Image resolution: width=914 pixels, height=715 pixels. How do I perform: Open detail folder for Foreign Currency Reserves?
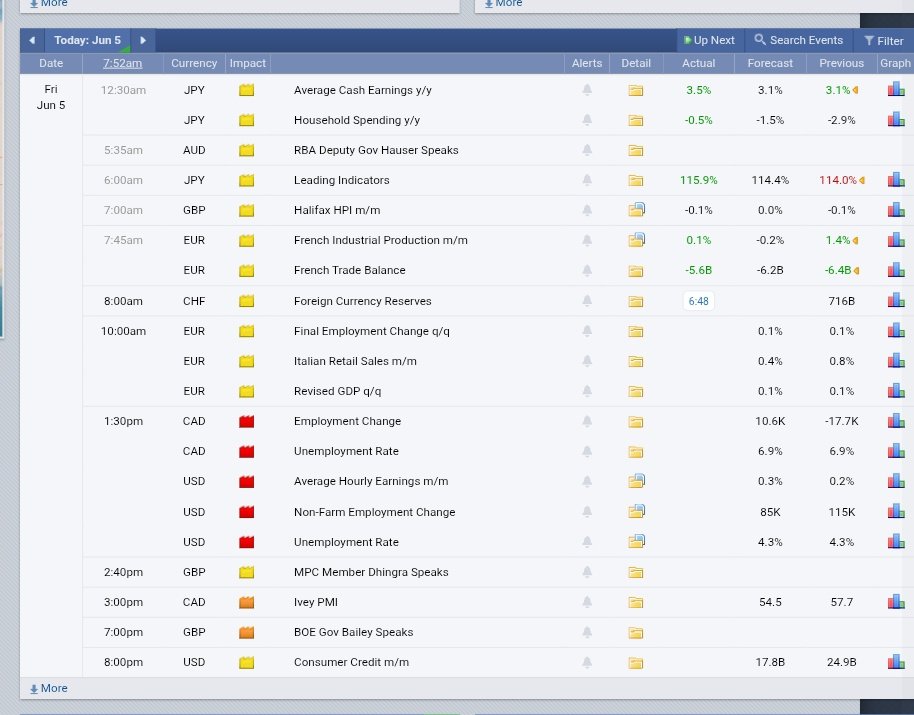pos(635,301)
